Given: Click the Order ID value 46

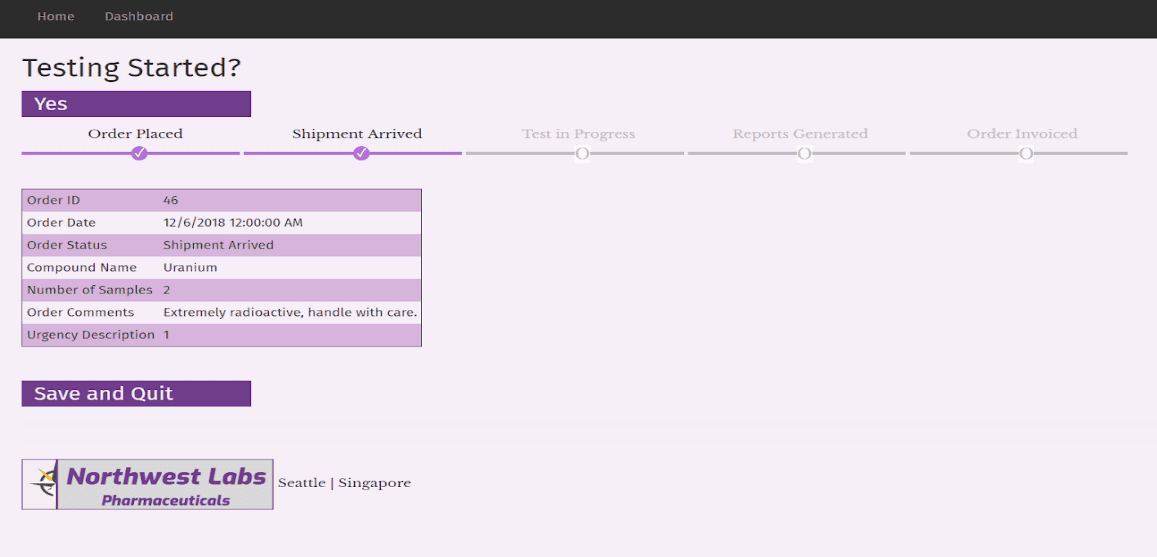Looking at the screenshot, I should tap(171, 200).
